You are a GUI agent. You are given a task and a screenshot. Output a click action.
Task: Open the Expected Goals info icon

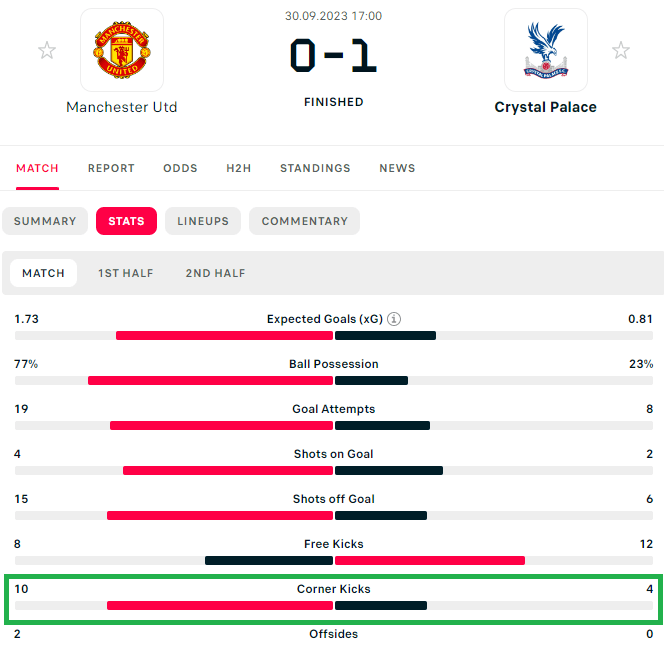coord(394,319)
